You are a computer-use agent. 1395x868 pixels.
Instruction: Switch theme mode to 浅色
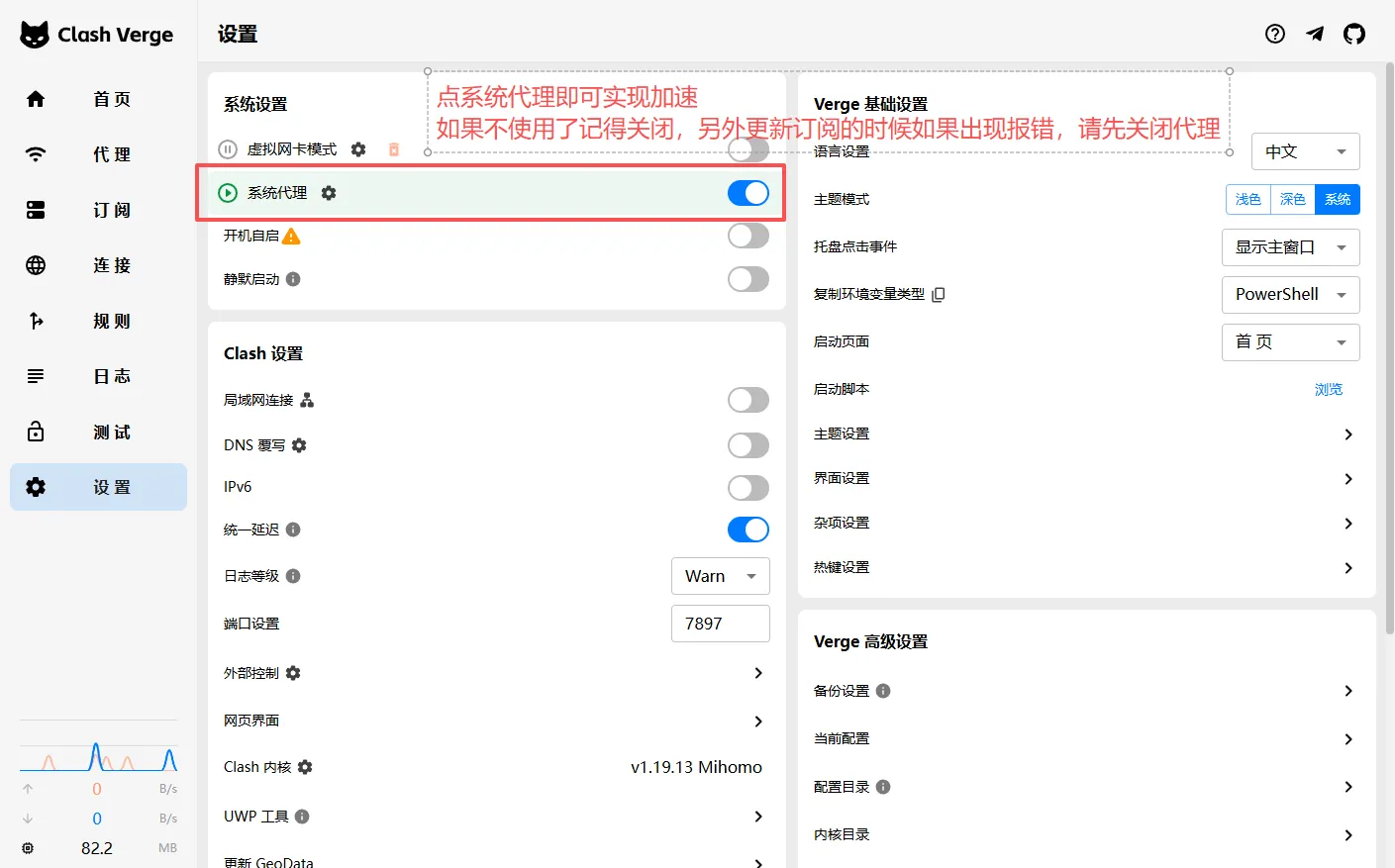pos(1247,199)
